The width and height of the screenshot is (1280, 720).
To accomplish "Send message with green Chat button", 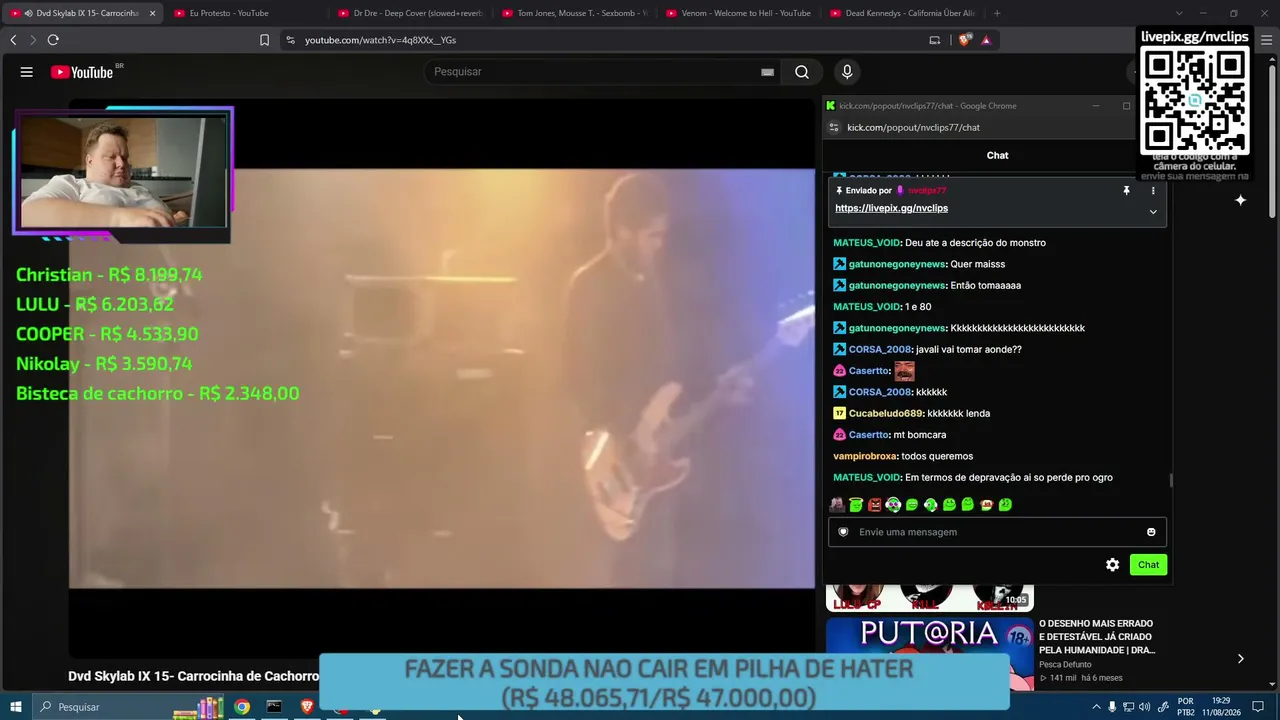I will coord(1148,565).
